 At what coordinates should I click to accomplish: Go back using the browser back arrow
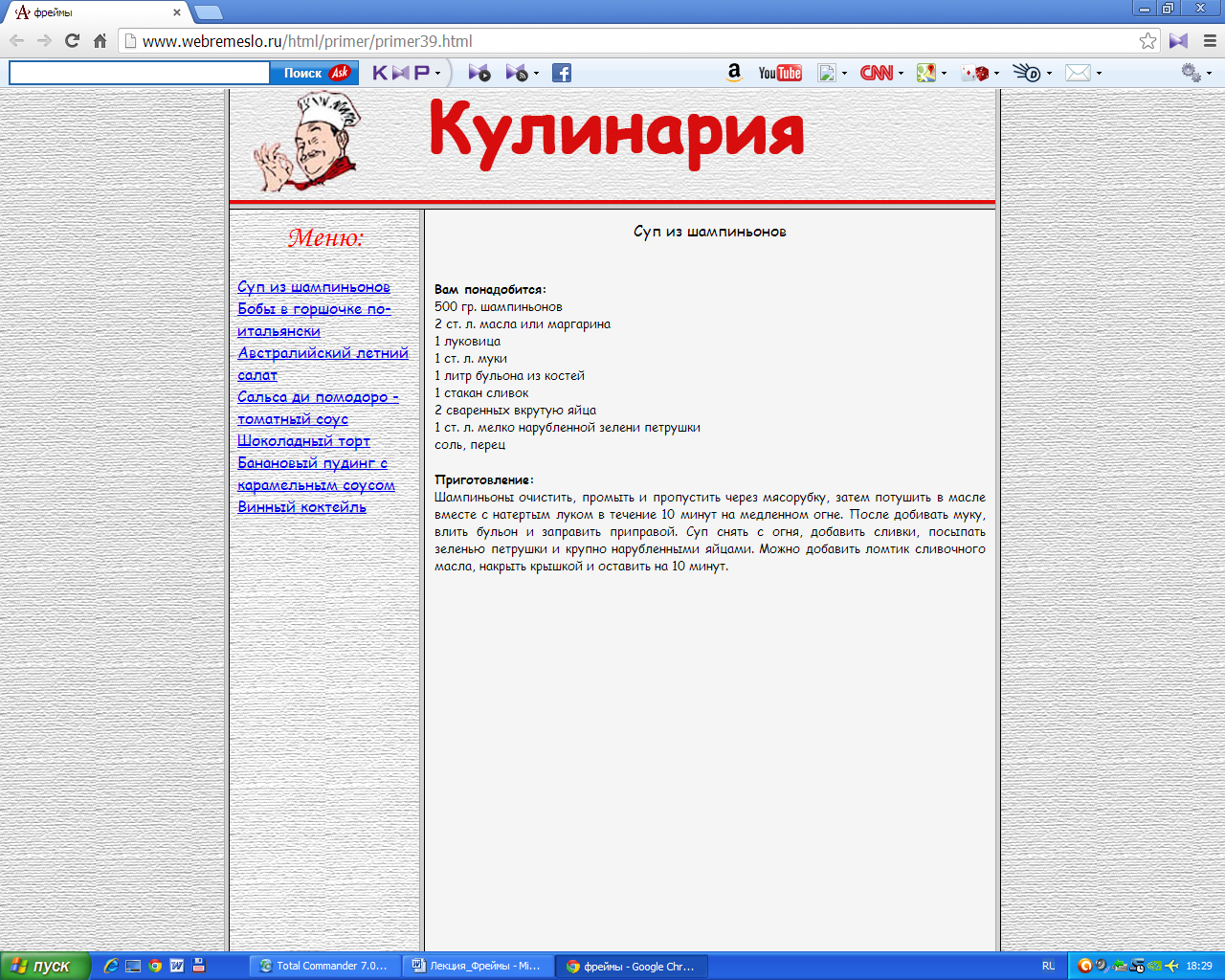pyautogui.click(x=16, y=41)
